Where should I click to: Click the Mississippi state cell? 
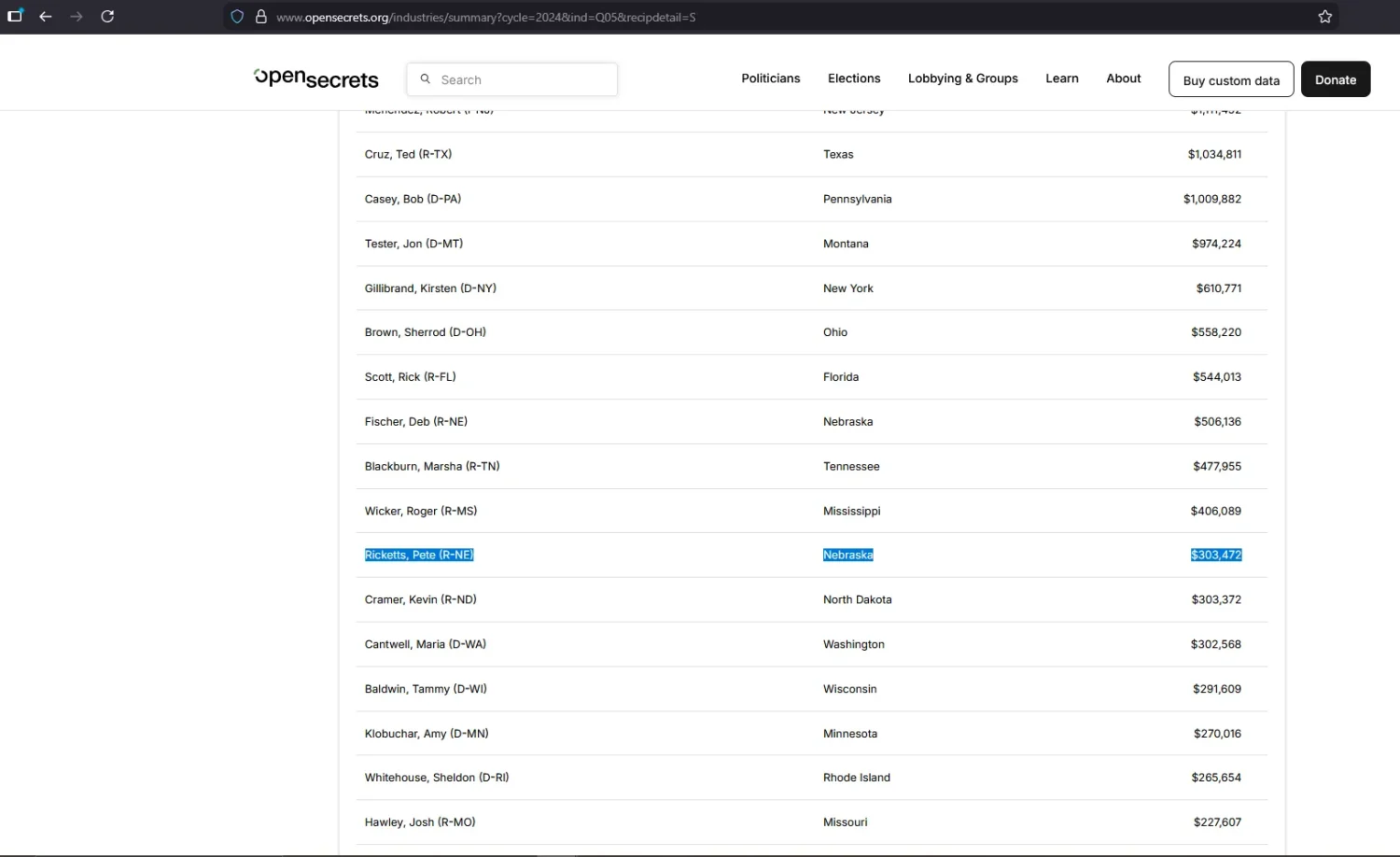point(852,513)
